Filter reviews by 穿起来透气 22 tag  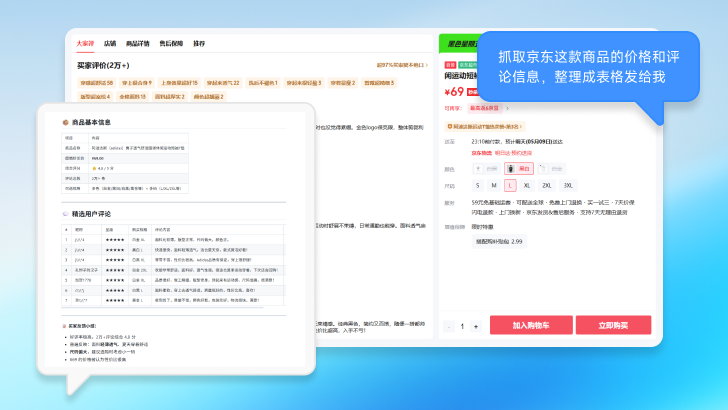coord(223,83)
